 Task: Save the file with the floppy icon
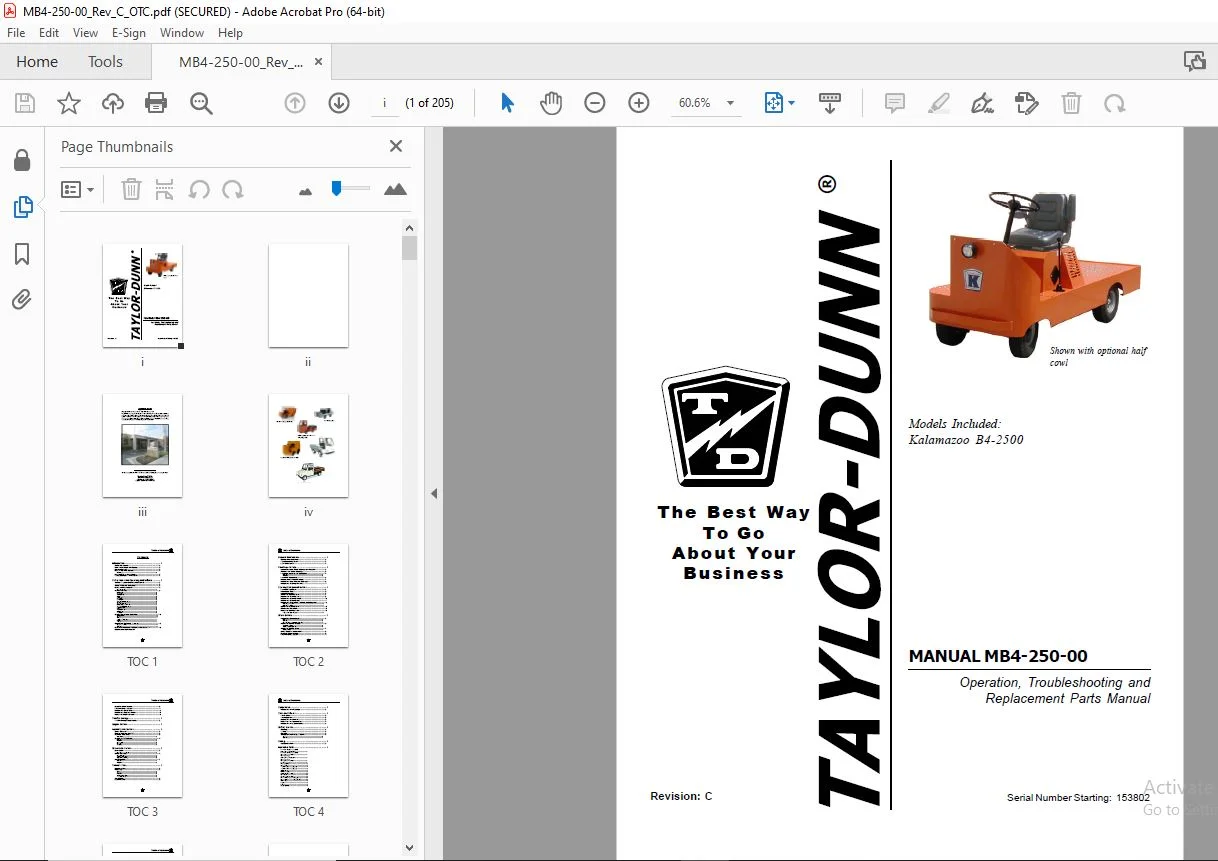[x=25, y=103]
